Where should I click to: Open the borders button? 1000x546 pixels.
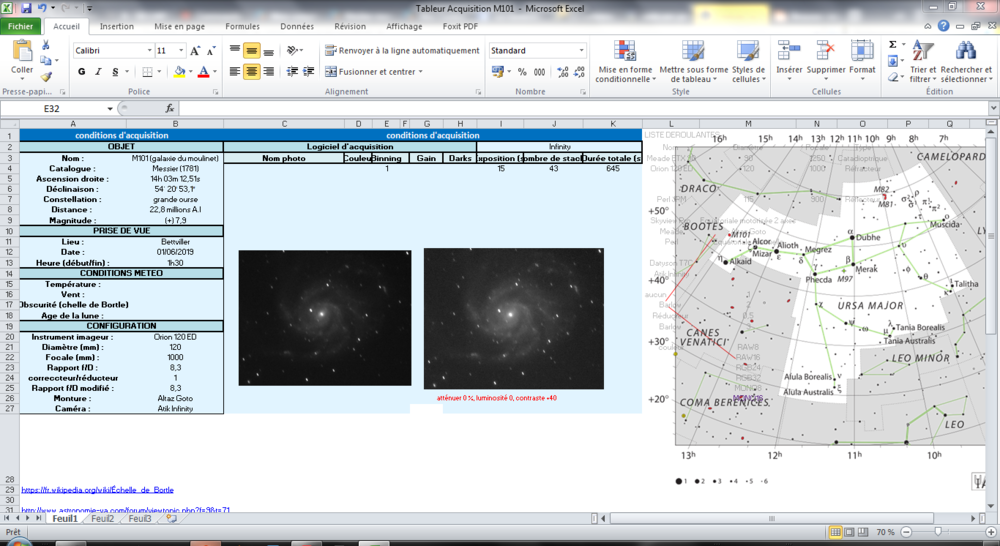point(147,72)
